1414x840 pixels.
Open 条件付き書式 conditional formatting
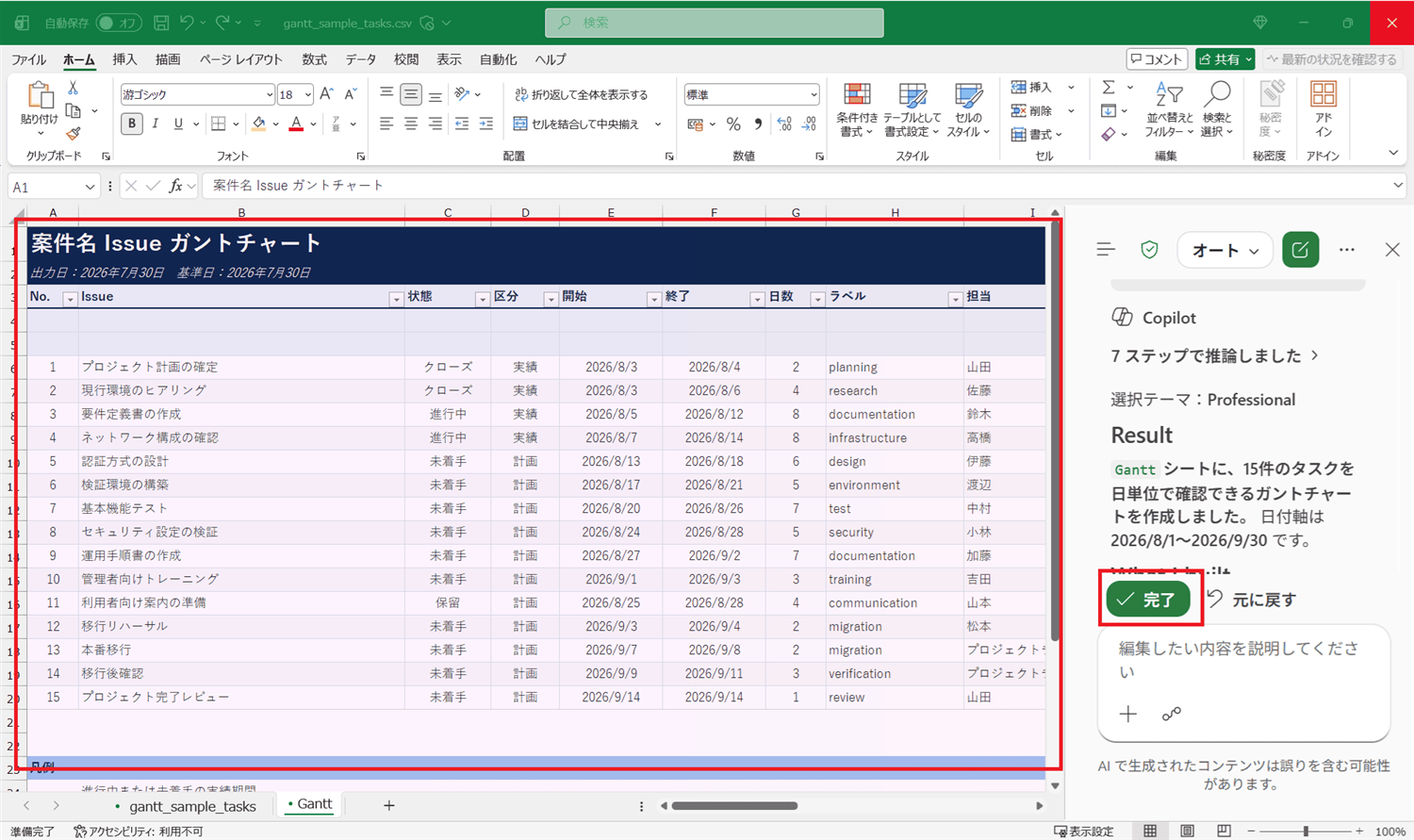point(857,110)
